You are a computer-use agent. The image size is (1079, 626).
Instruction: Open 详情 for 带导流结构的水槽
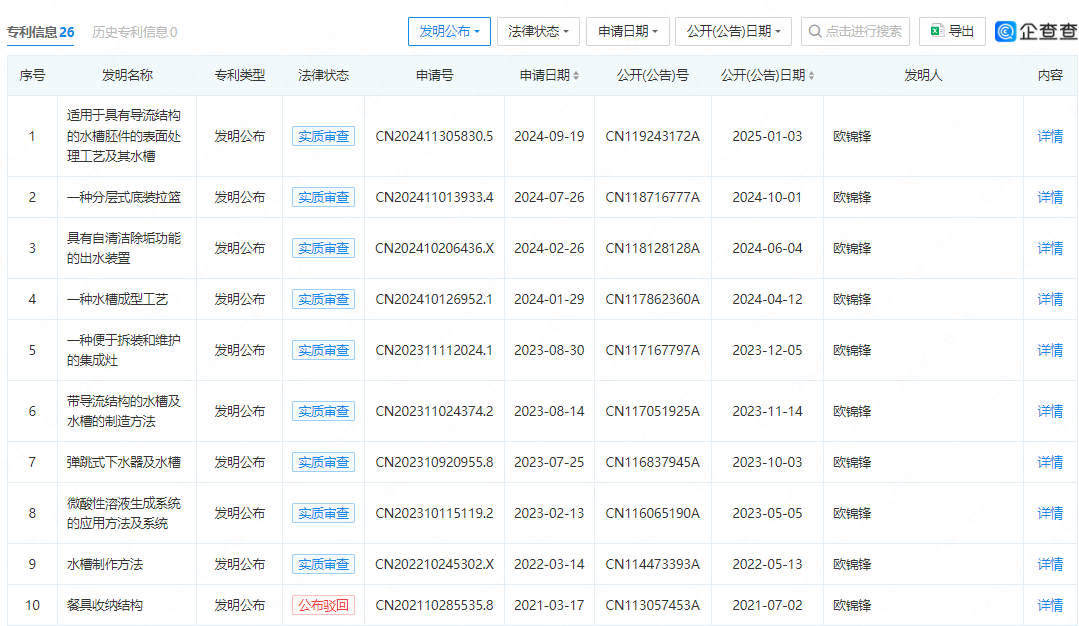pos(1050,411)
